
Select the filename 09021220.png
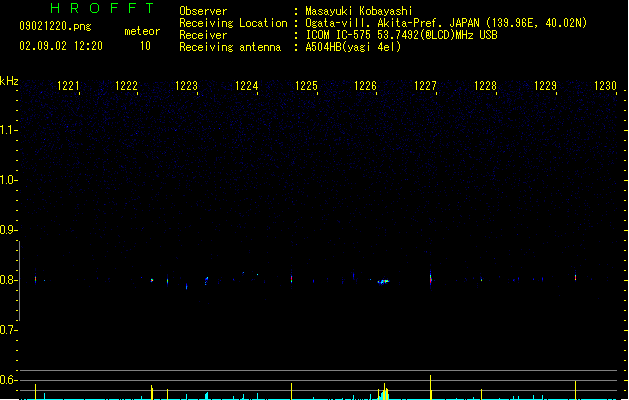(x=55, y=26)
